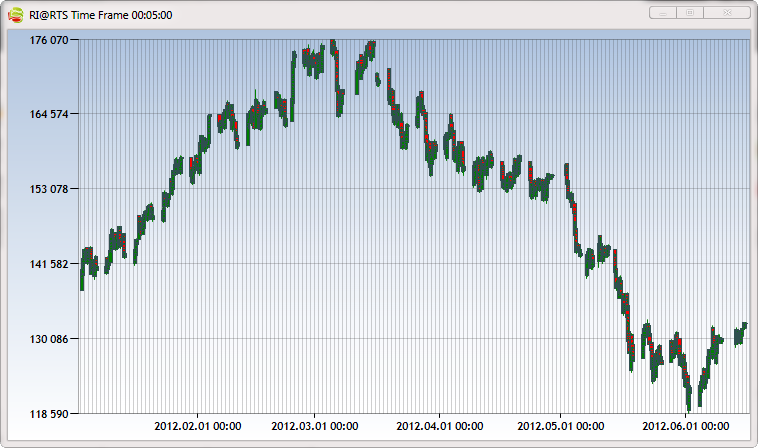
Task: Click the last candle at chart's right edge
Action: pyautogui.click(x=745, y=325)
